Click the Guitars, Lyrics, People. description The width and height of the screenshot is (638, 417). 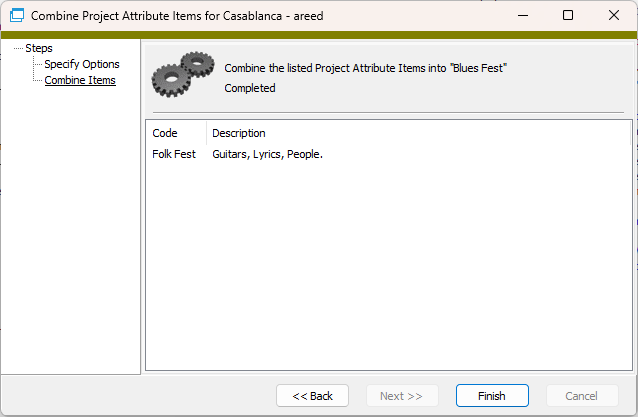267,154
